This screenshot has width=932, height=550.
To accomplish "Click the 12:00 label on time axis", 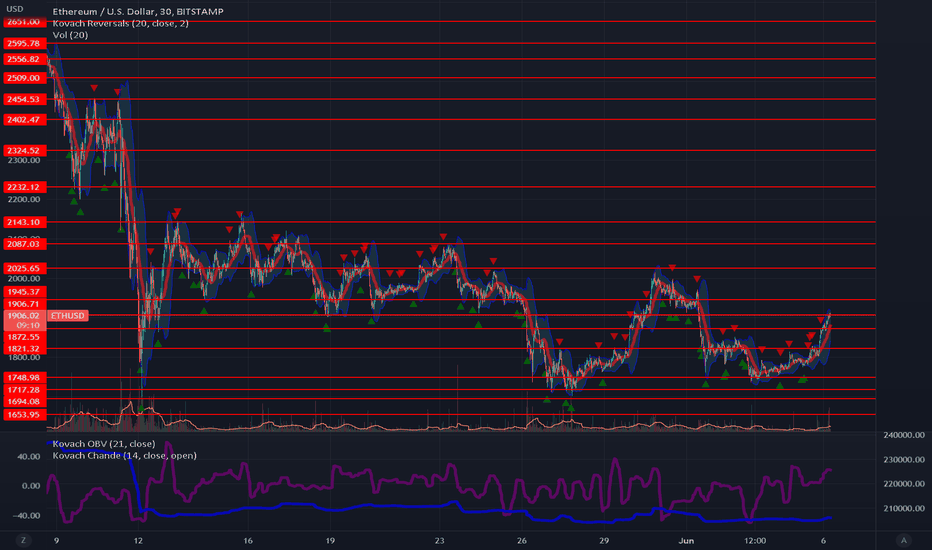I will (x=755, y=540).
